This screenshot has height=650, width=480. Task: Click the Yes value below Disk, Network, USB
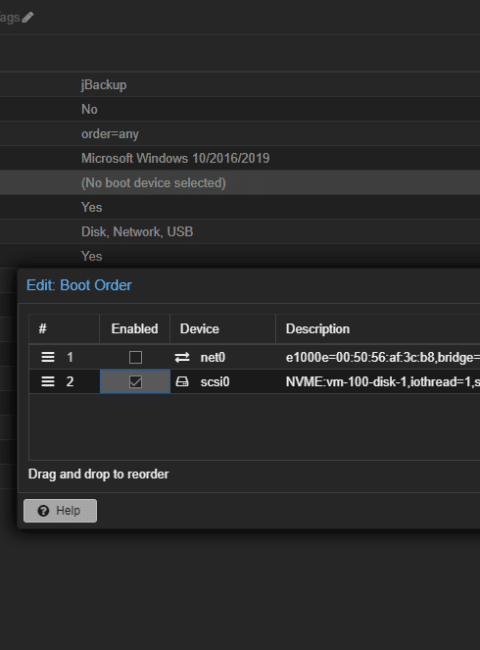(x=91, y=256)
